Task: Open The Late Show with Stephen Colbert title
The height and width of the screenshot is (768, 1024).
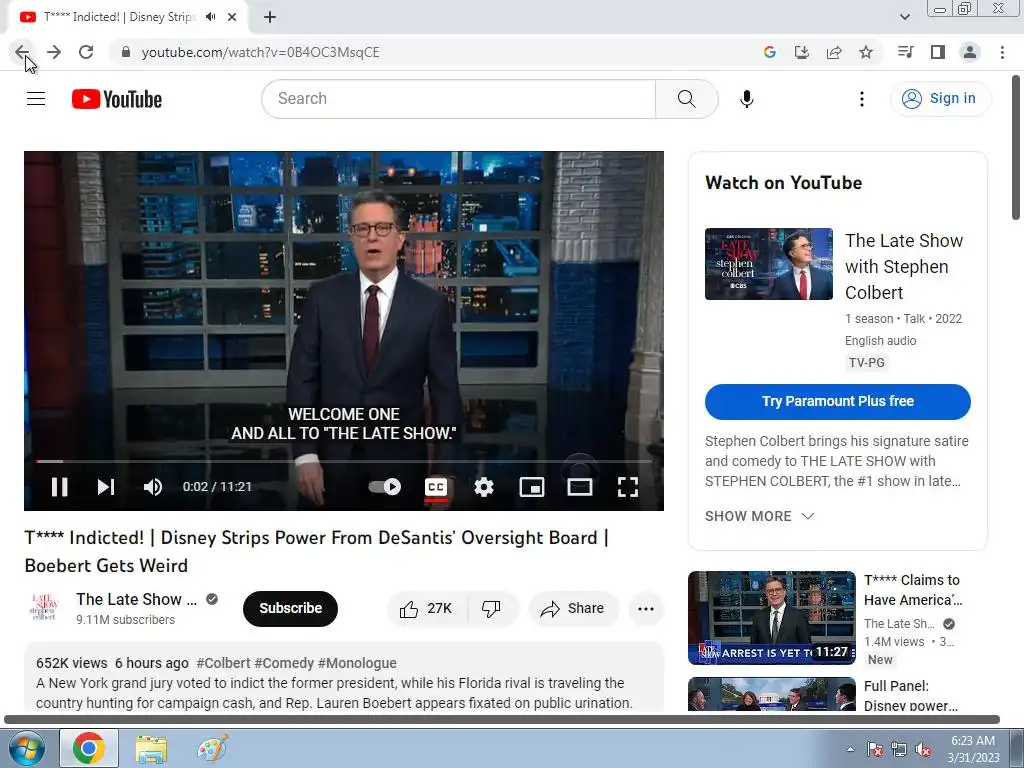Action: 904,266
